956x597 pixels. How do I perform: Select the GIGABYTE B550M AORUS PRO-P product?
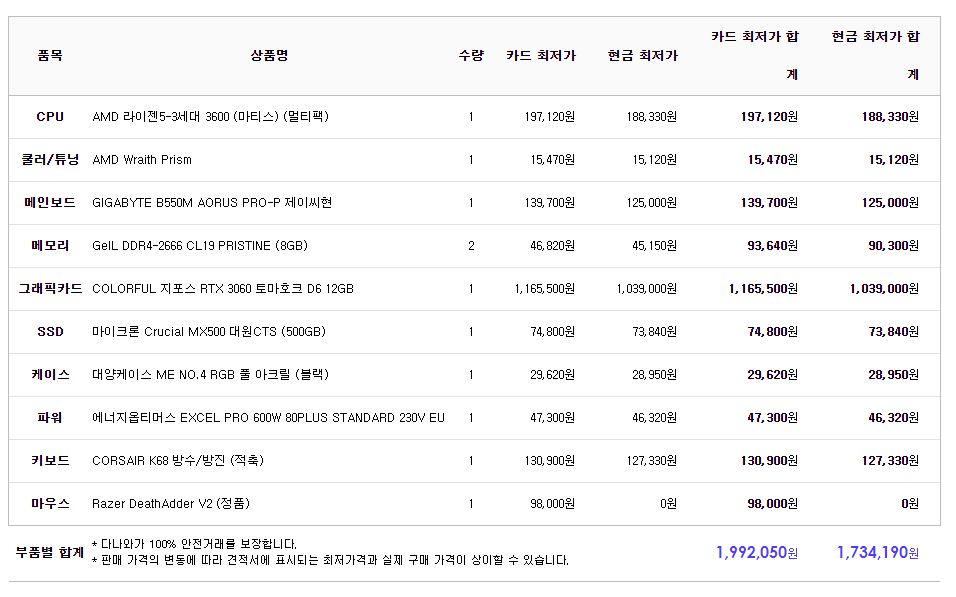click(212, 203)
